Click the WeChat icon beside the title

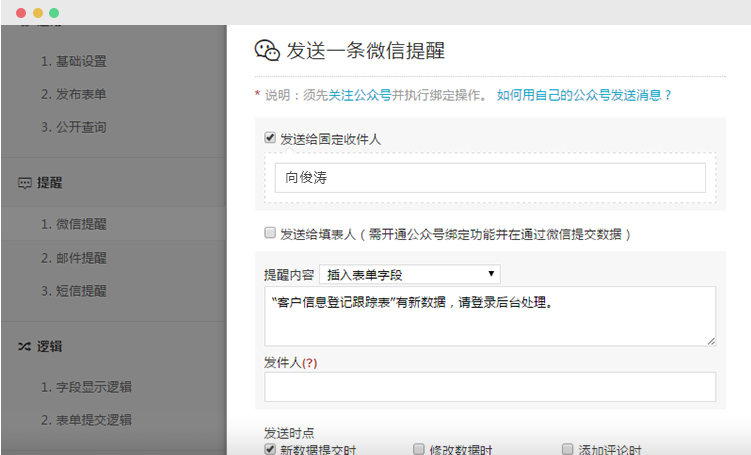click(x=267, y=51)
